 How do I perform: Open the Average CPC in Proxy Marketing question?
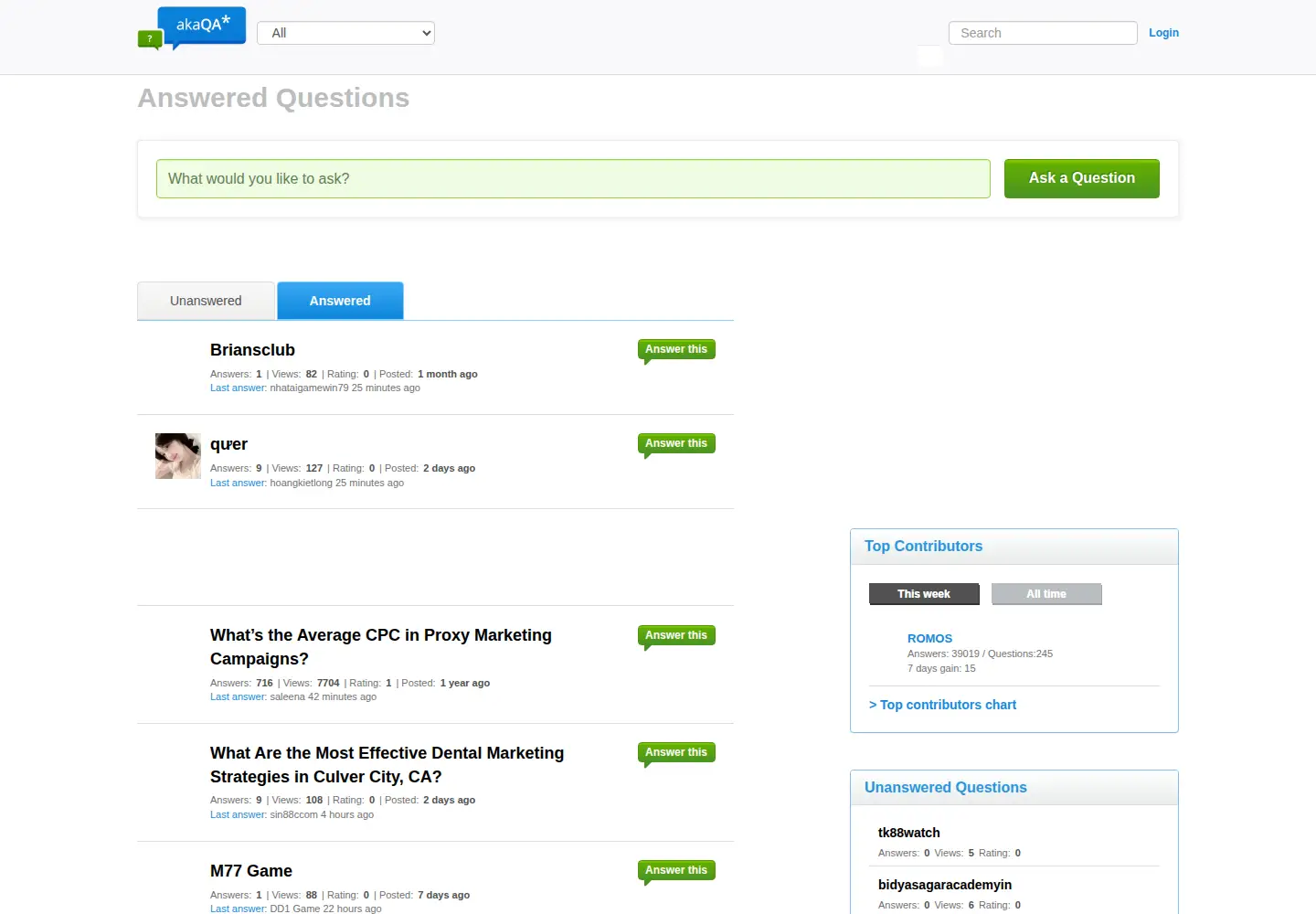click(x=381, y=647)
